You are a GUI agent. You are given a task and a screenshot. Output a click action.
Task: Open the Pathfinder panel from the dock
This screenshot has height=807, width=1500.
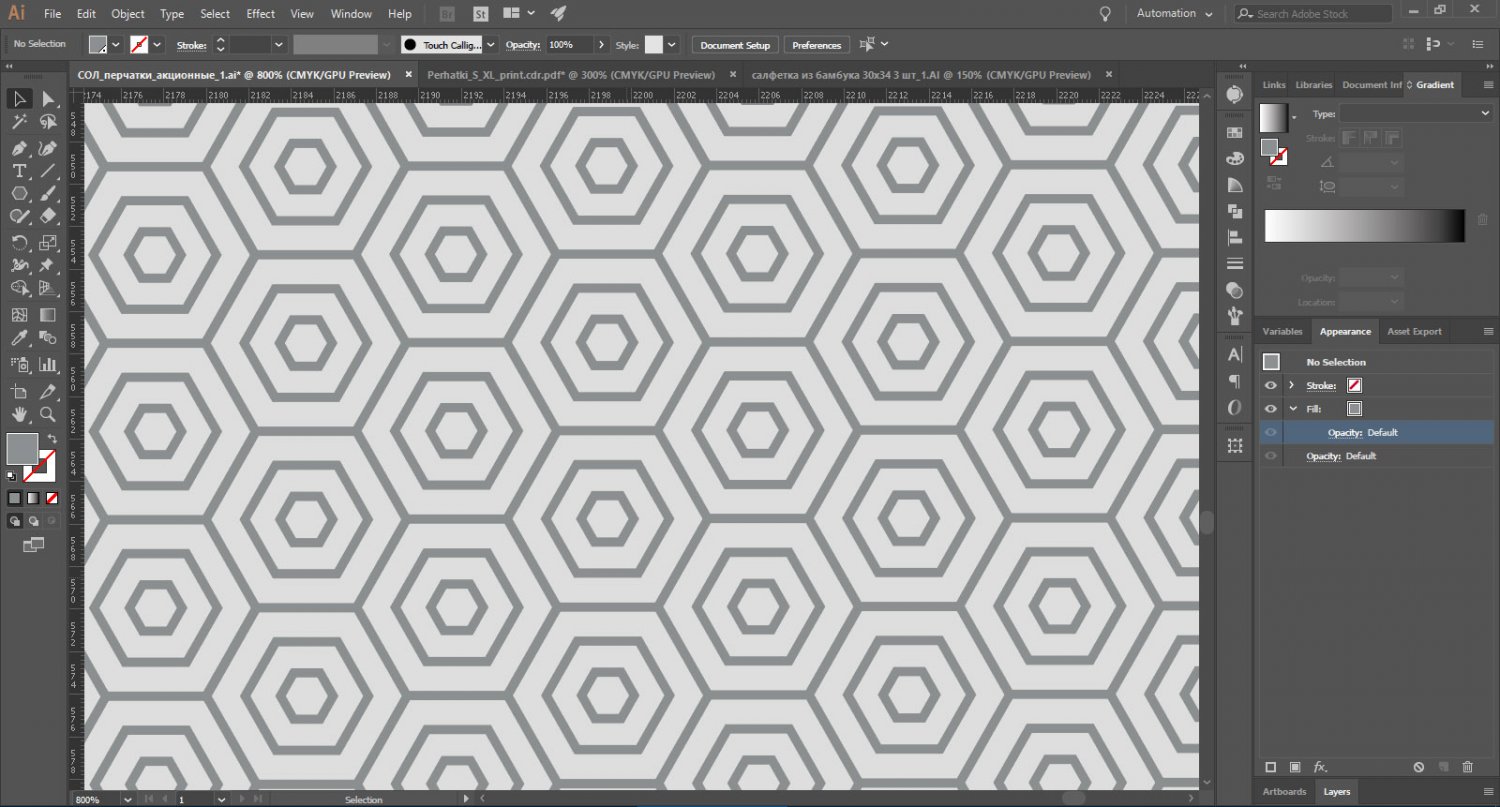click(1235, 211)
